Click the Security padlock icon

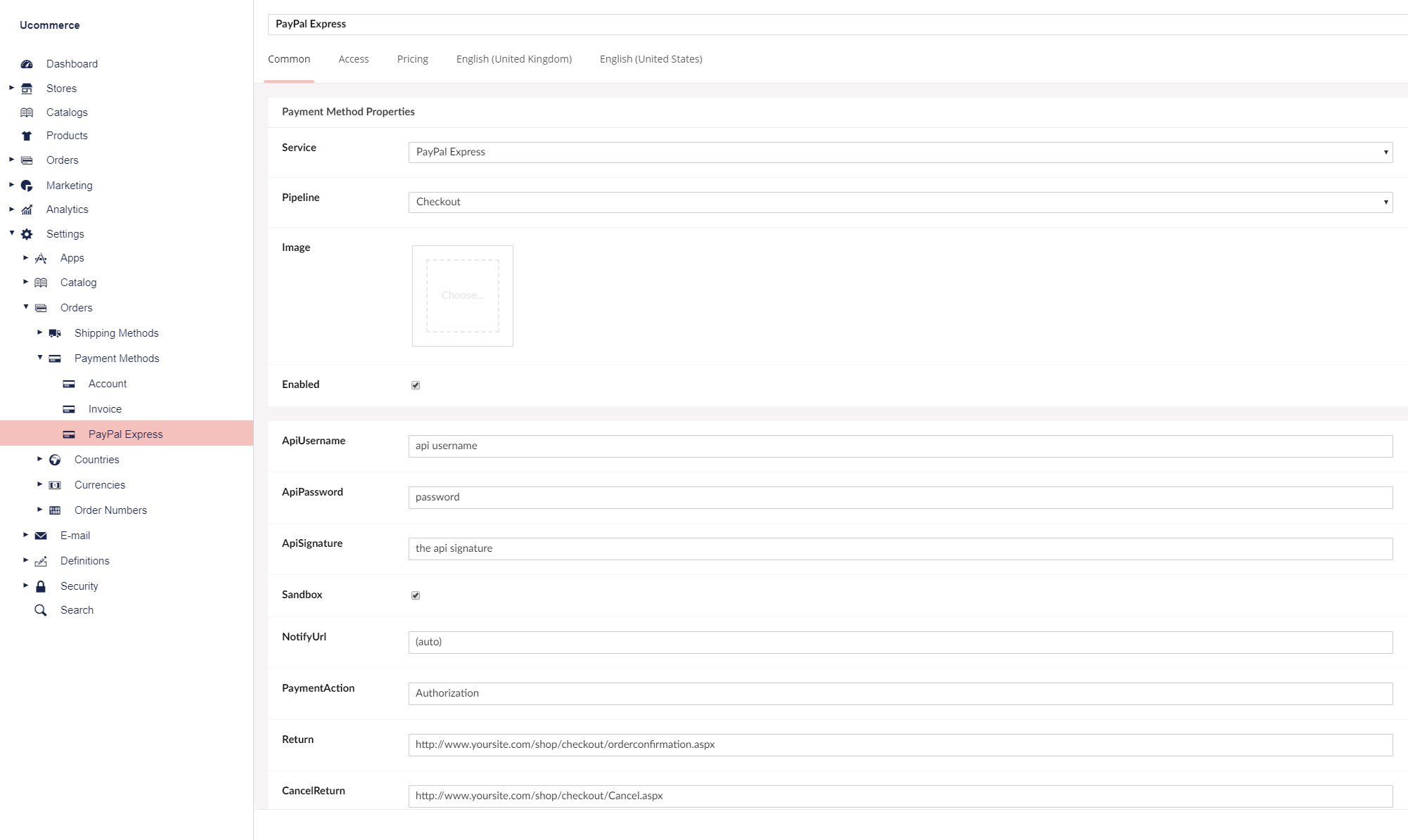pyautogui.click(x=41, y=586)
